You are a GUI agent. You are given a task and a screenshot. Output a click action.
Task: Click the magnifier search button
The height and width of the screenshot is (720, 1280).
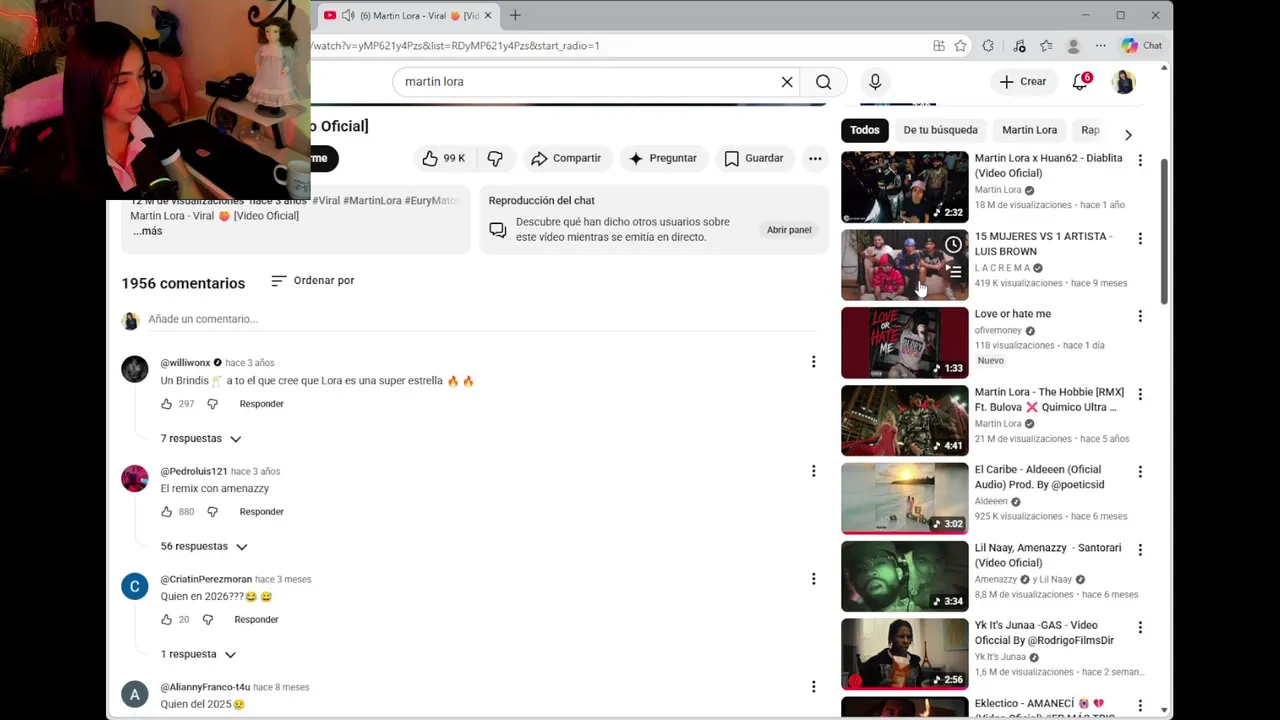[823, 82]
